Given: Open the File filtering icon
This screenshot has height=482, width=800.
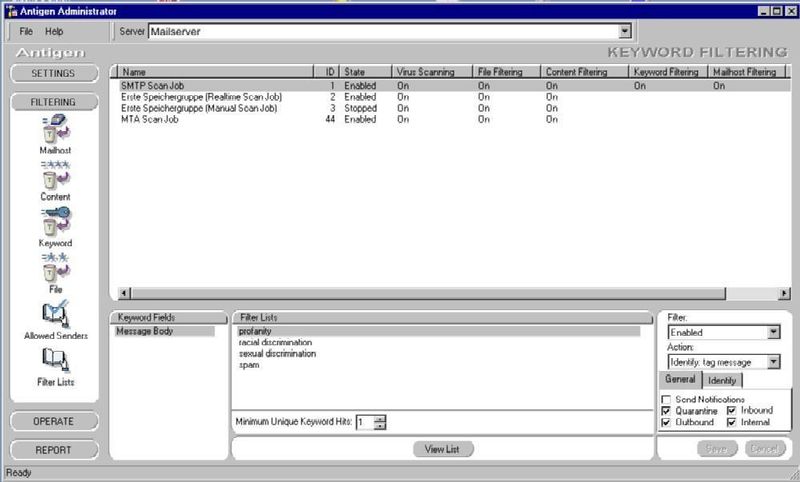Looking at the screenshot, I should pyautogui.click(x=56, y=268).
